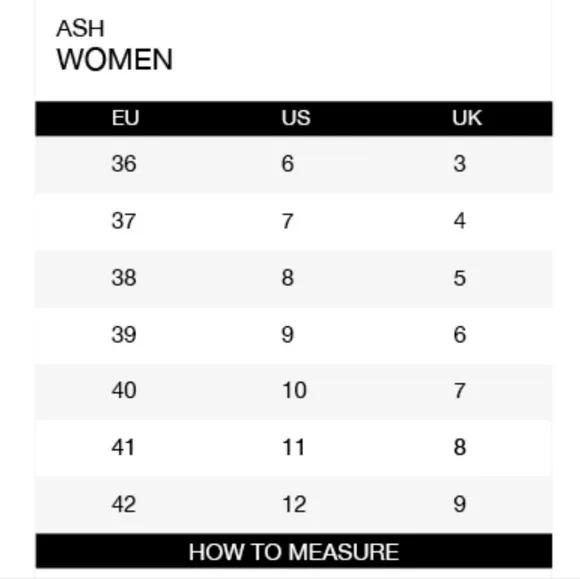Click EU size 36 cell
This screenshot has height=579, width=580.
pyautogui.click(x=124, y=164)
